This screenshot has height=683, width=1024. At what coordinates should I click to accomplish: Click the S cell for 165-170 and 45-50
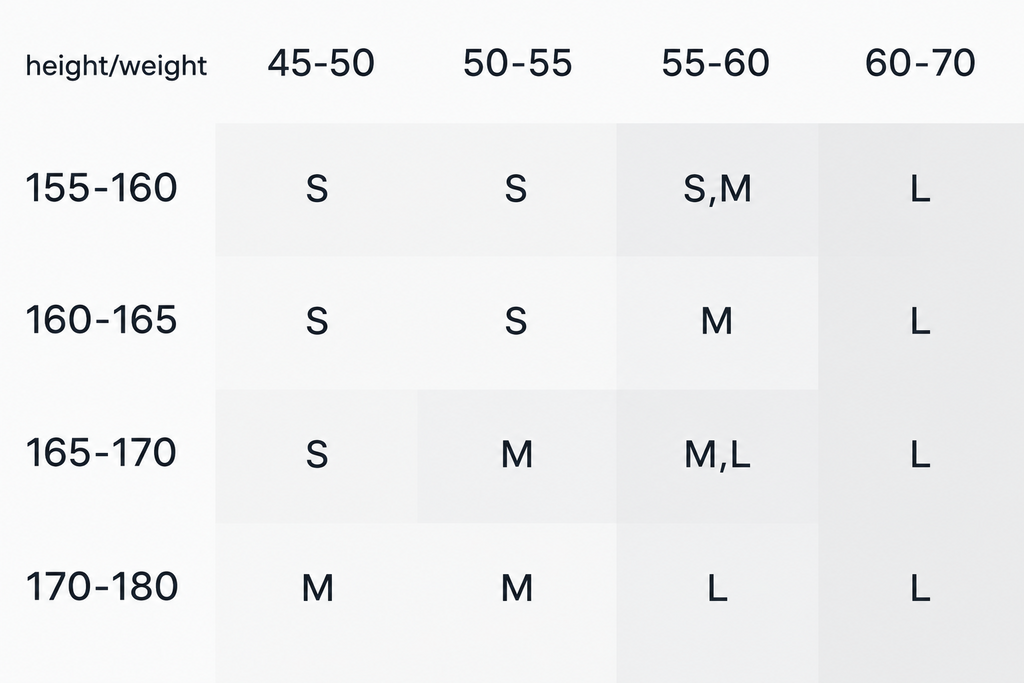317,454
